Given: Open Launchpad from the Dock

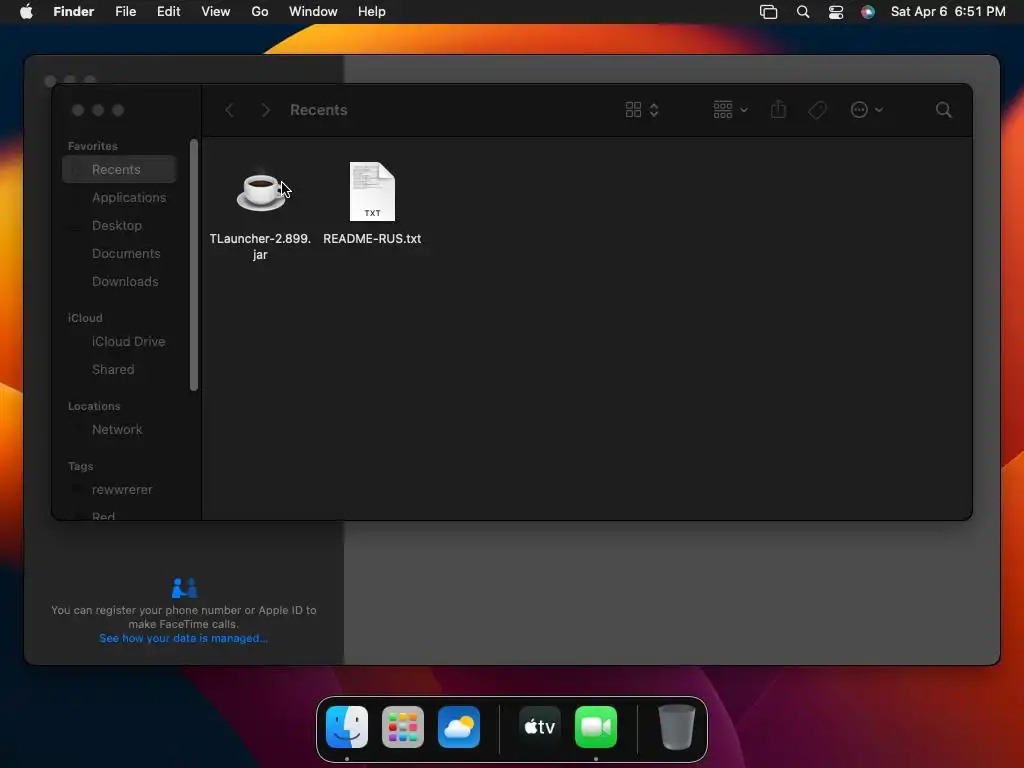Looking at the screenshot, I should (x=403, y=727).
